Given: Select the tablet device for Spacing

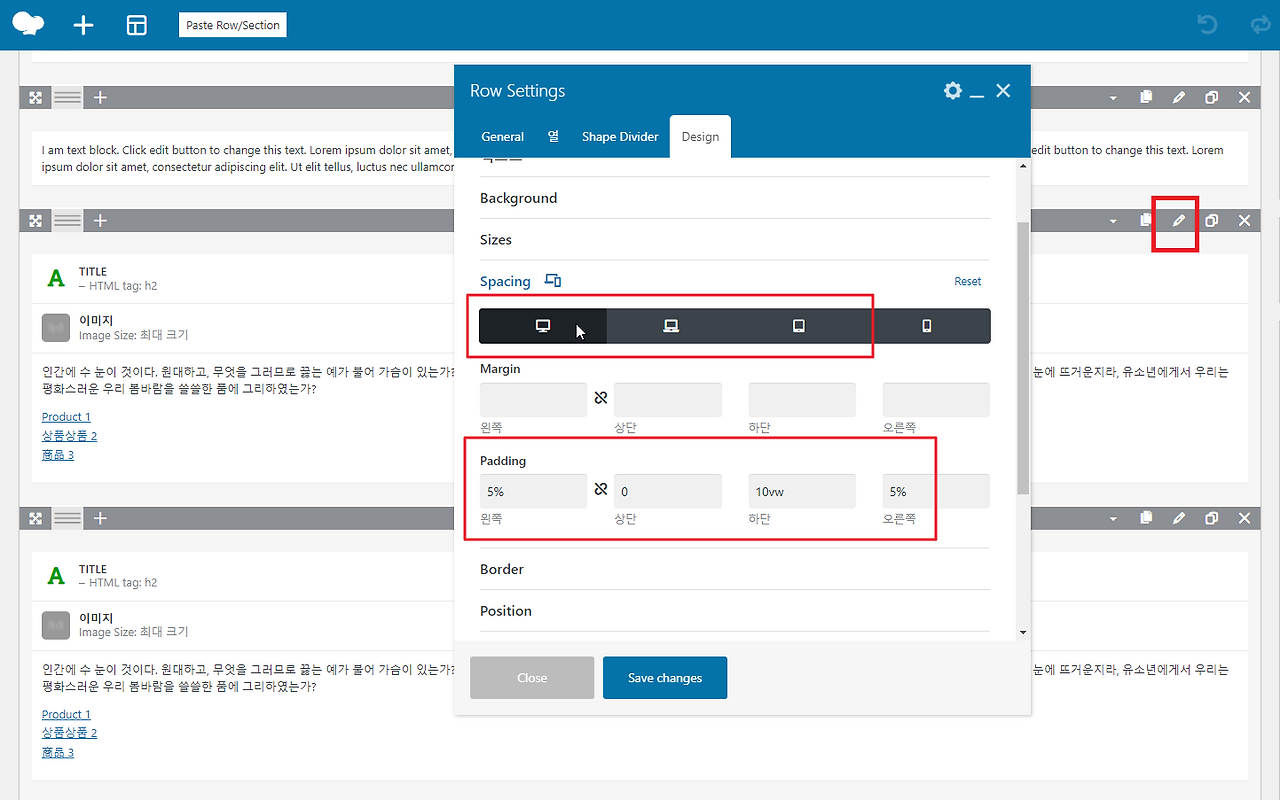Looking at the screenshot, I should (799, 326).
